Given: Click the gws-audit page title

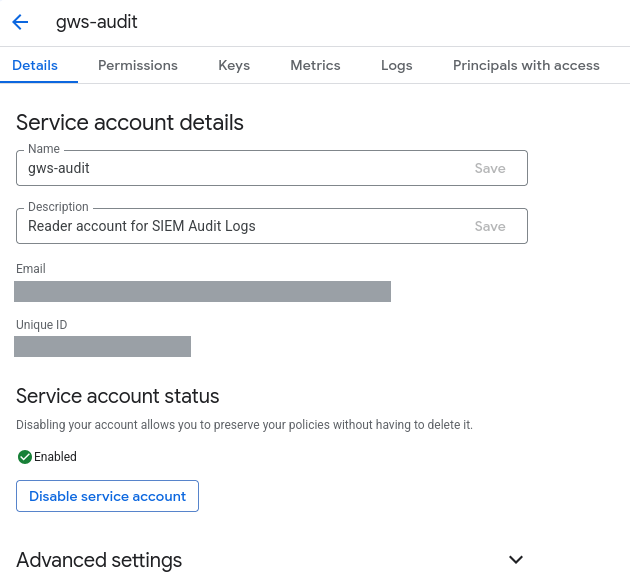Looking at the screenshot, I should [96, 22].
